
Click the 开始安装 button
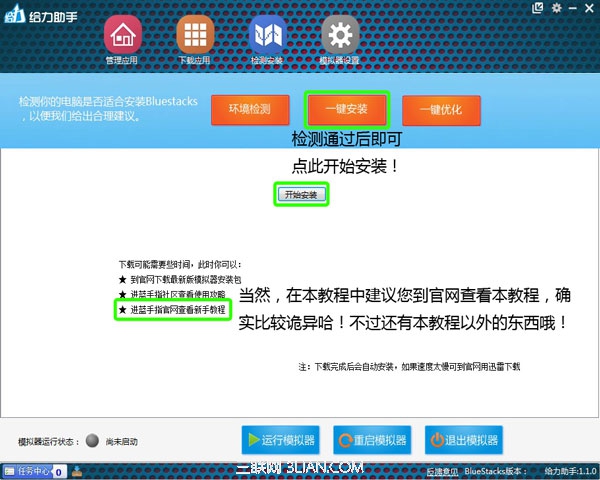tap(301, 194)
